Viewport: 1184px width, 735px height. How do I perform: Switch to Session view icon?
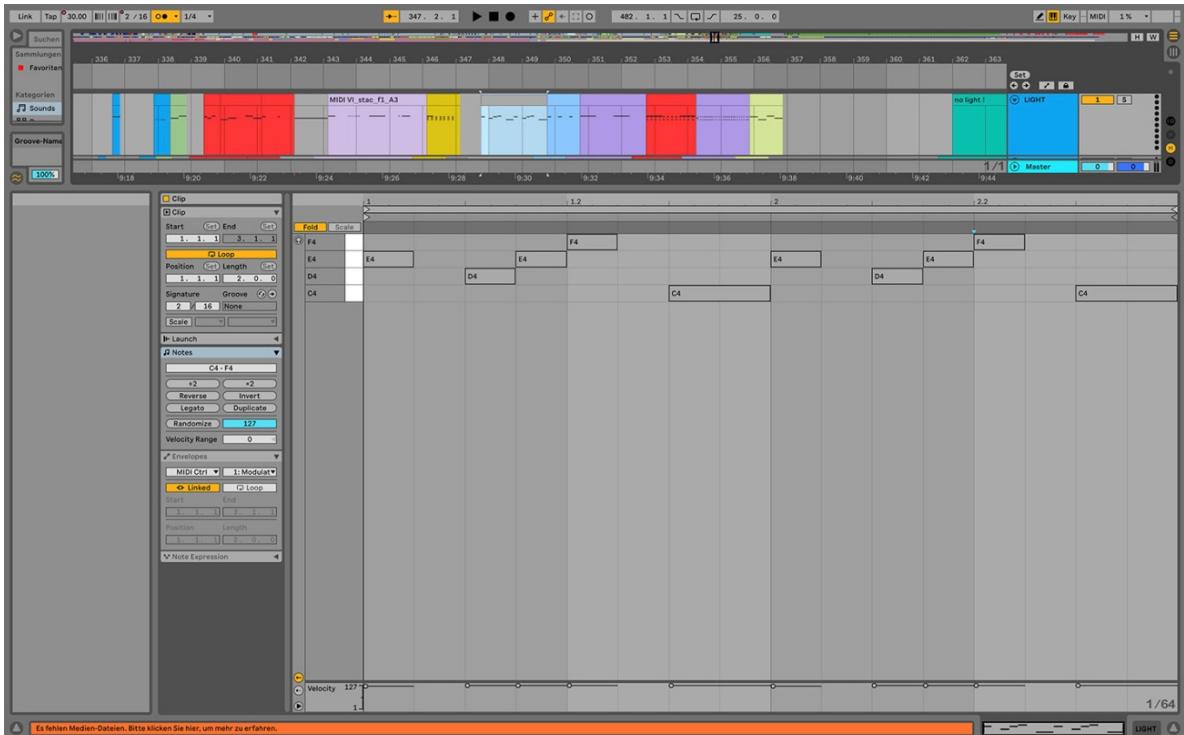[x=1173, y=52]
